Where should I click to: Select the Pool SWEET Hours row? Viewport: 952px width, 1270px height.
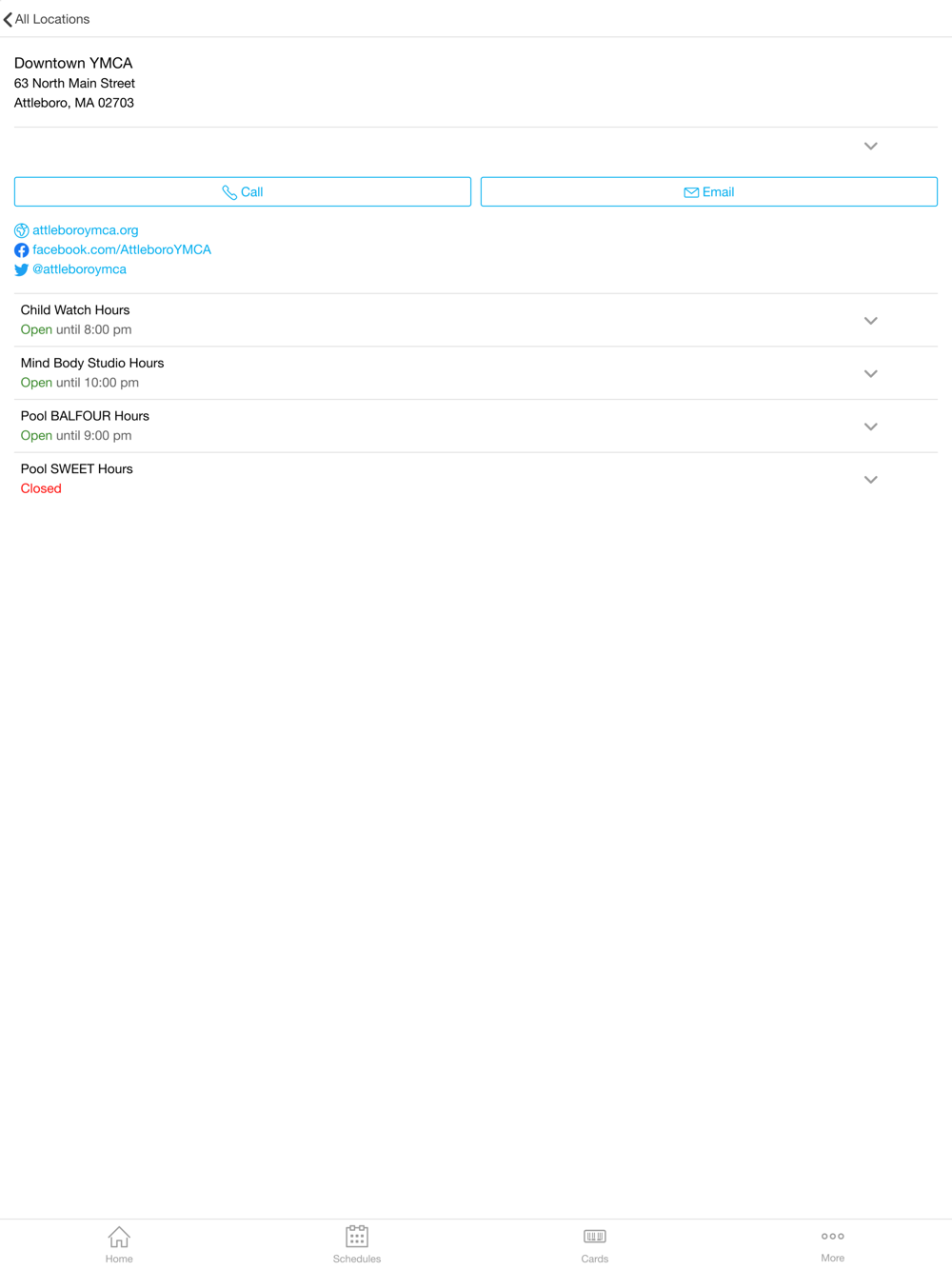tap(476, 479)
